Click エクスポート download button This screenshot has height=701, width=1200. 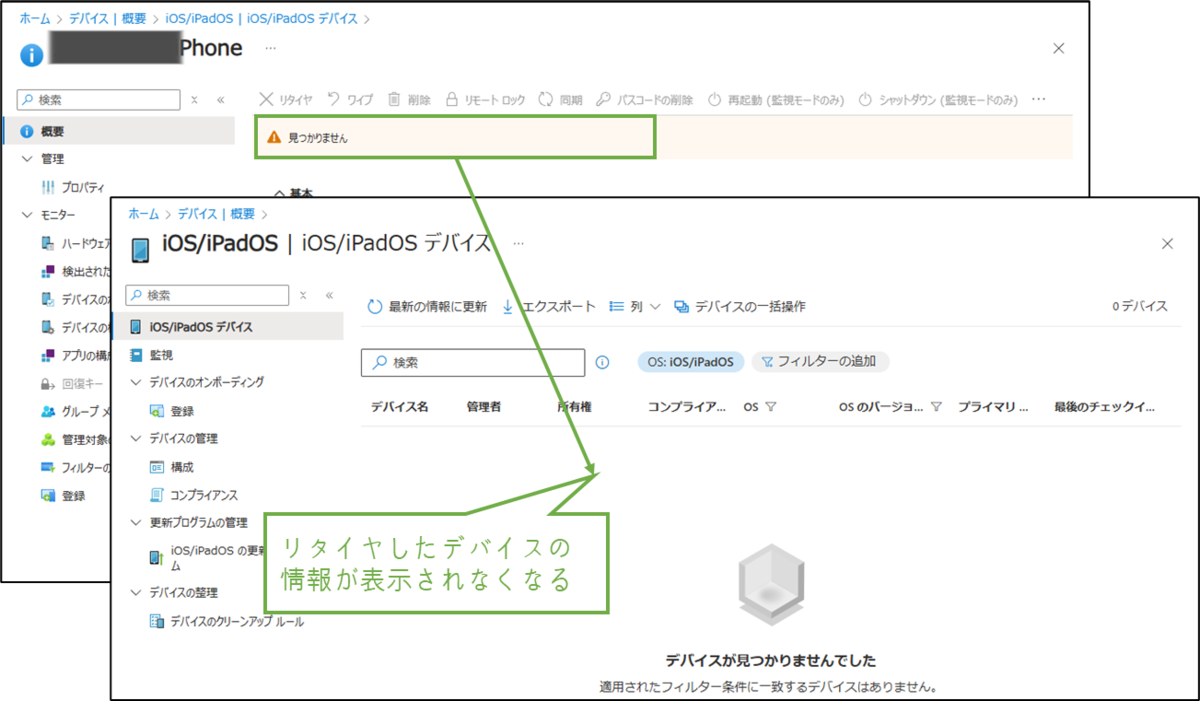[548, 307]
